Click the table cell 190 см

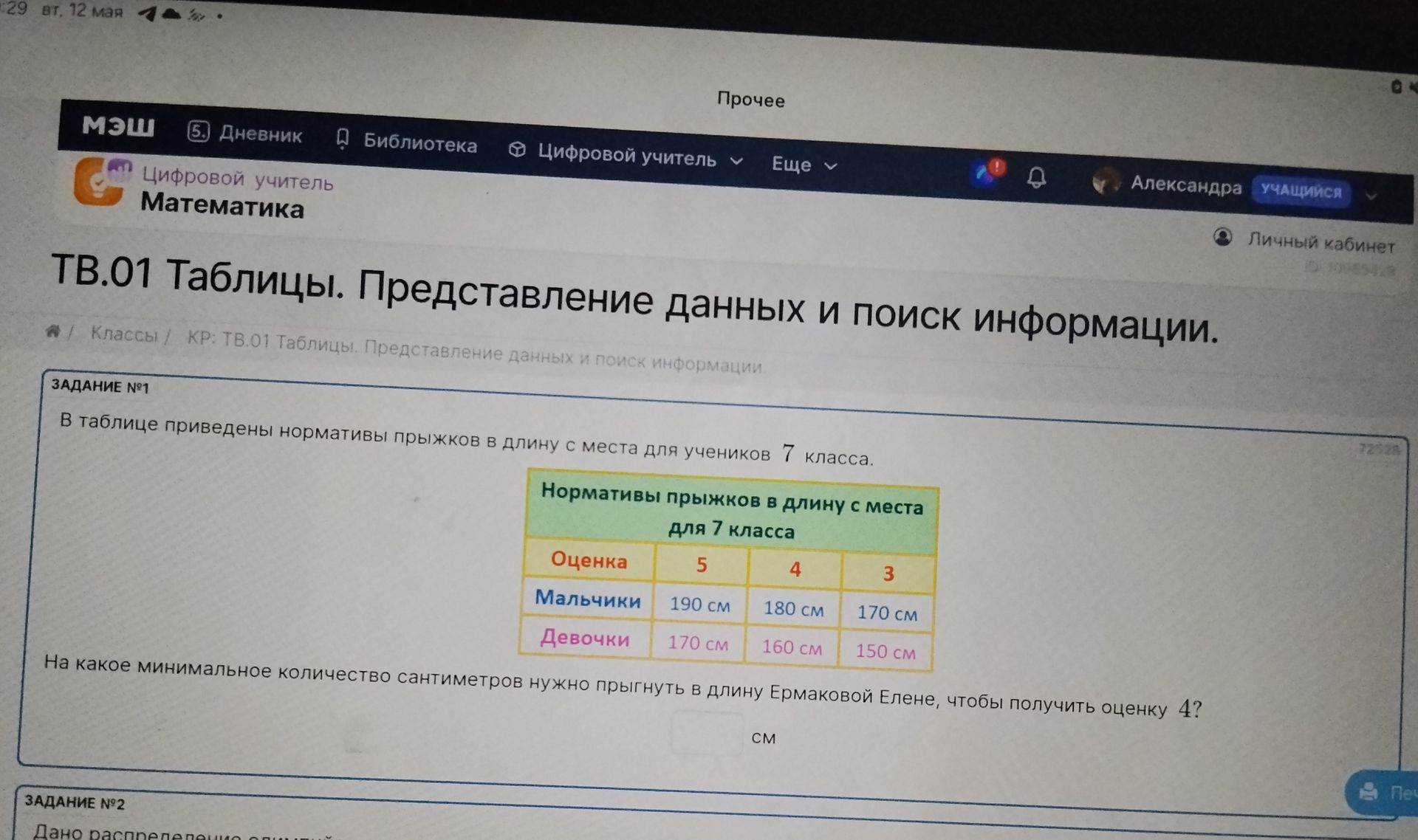699,605
